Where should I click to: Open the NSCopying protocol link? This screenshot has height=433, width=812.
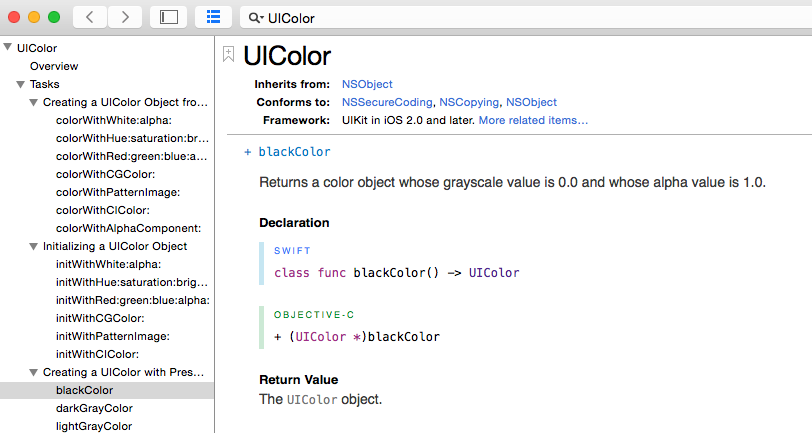[469, 102]
